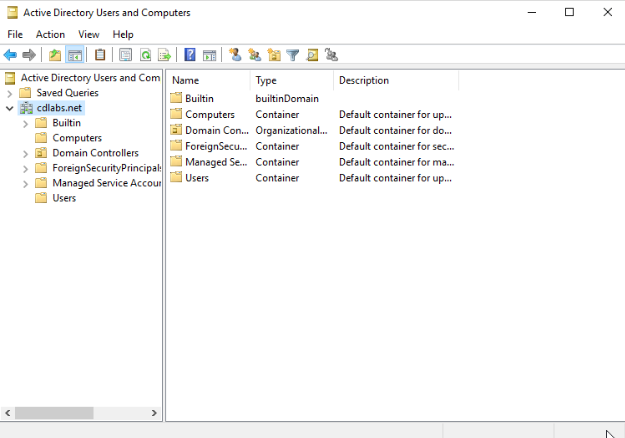Toggle Show/Hide Action Pane icon
This screenshot has height=438, width=625.
click(209, 55)
